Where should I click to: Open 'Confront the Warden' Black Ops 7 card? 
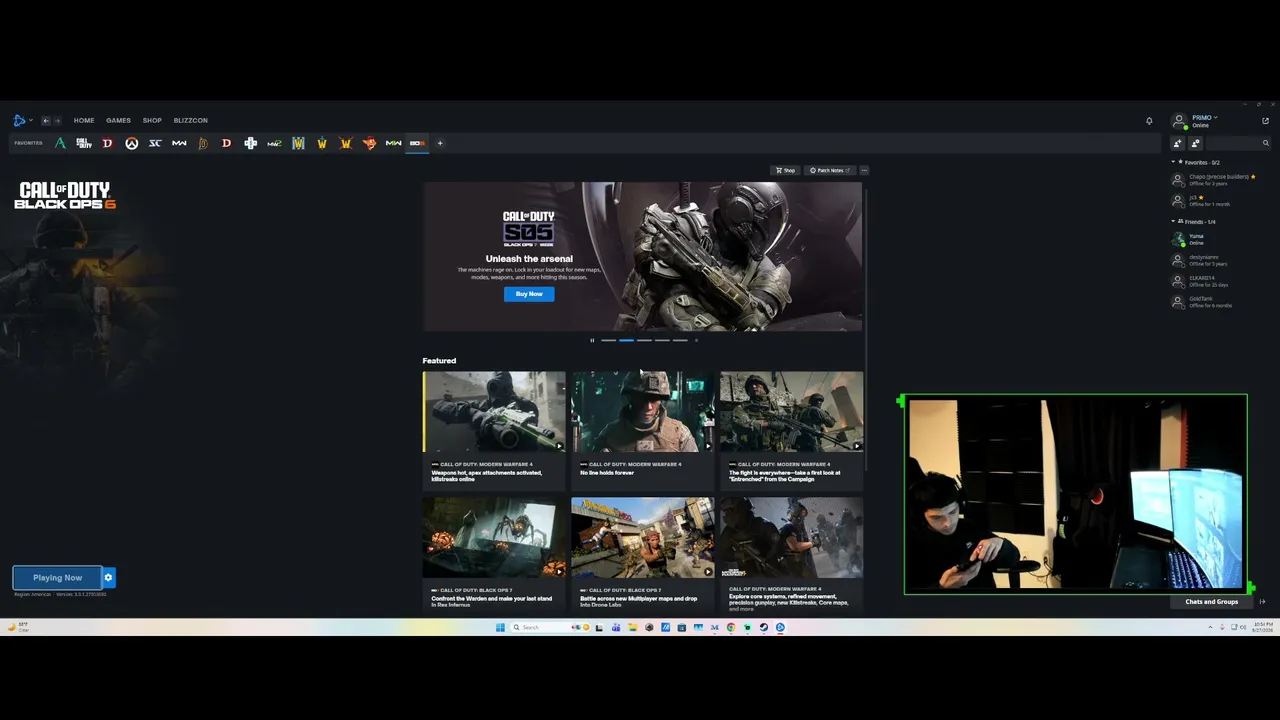(494, 554)
